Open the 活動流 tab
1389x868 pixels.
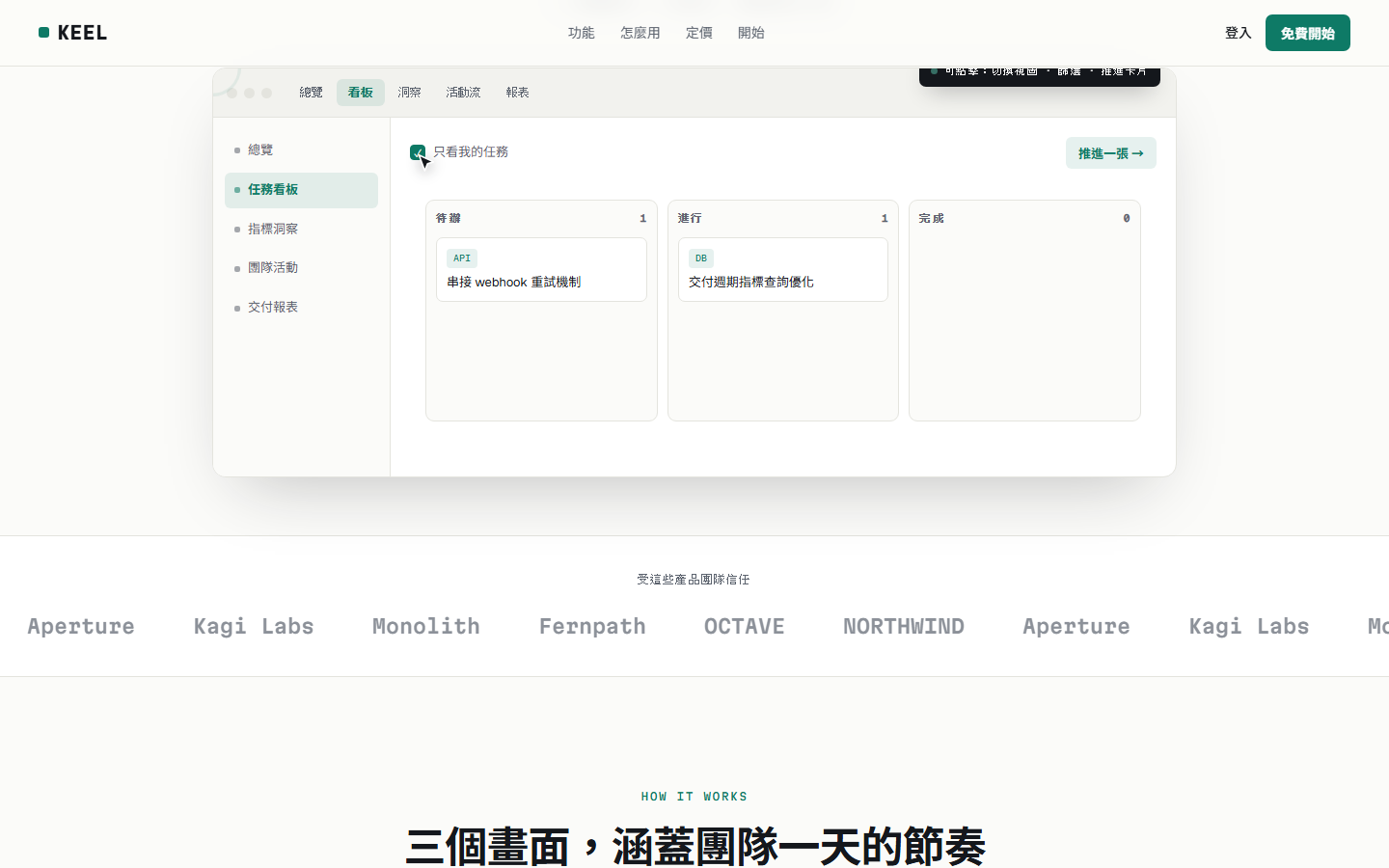[x=463, y=93]
